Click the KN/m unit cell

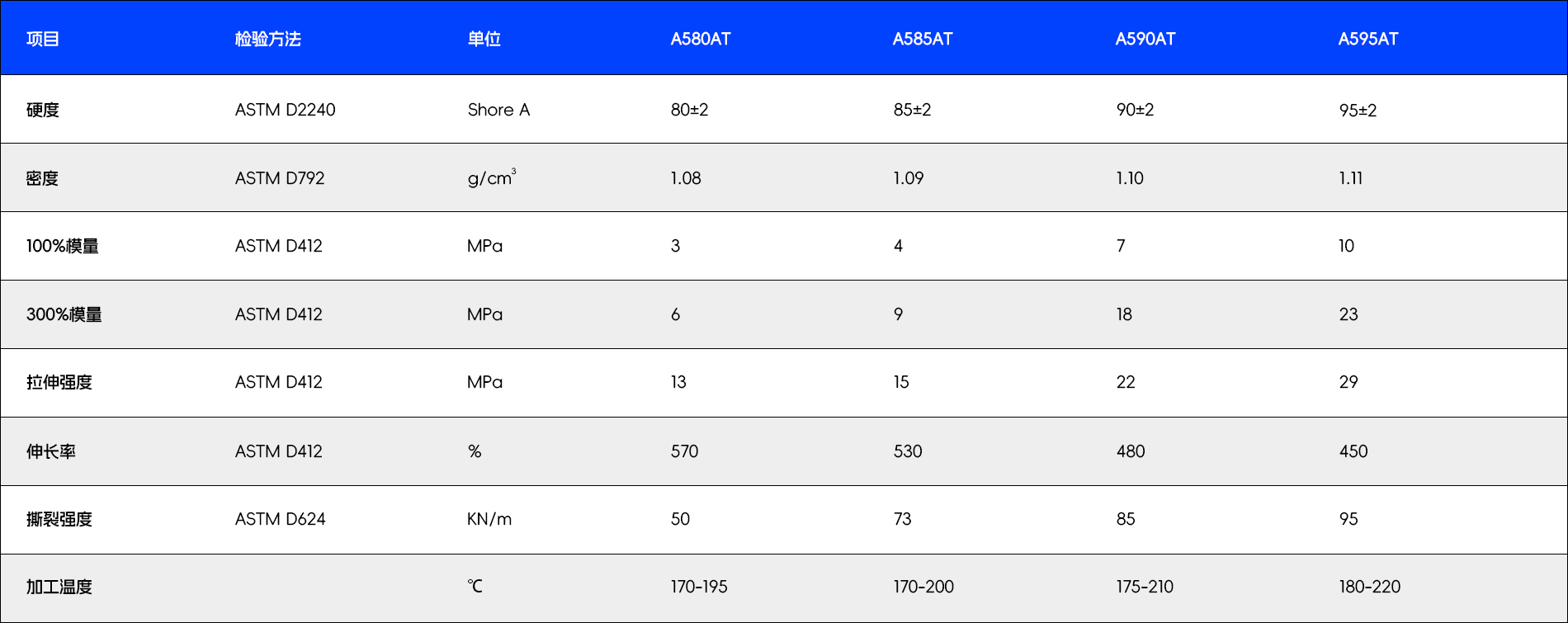coord(489,519)
